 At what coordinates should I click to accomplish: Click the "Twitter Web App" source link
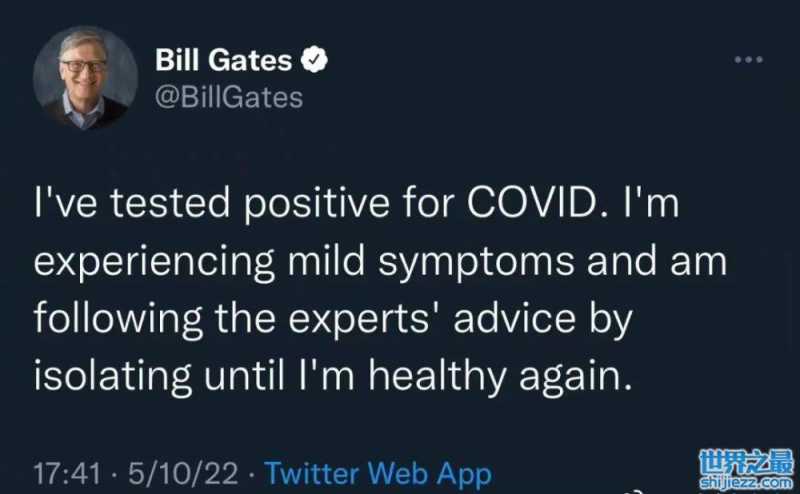pos(378,472)
